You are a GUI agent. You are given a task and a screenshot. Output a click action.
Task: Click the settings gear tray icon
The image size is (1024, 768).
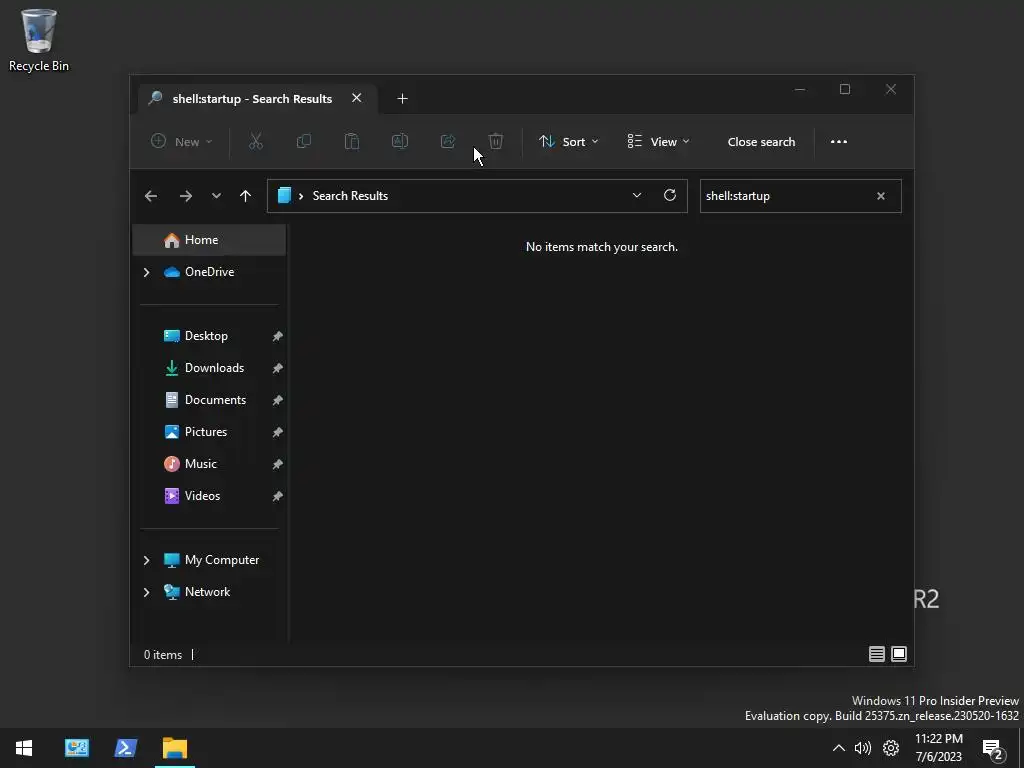click(891, 748)
